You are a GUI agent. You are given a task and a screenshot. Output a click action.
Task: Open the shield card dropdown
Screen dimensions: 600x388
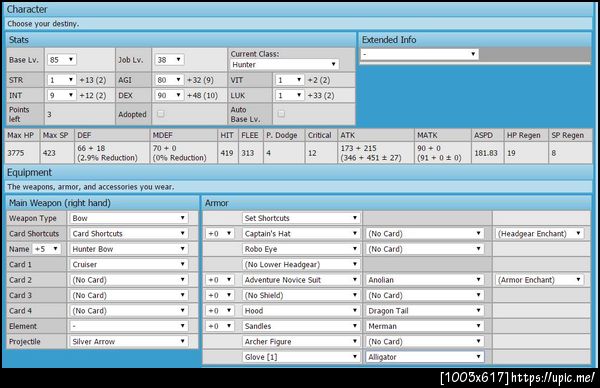pyautogui.click(x=425, y=295)
